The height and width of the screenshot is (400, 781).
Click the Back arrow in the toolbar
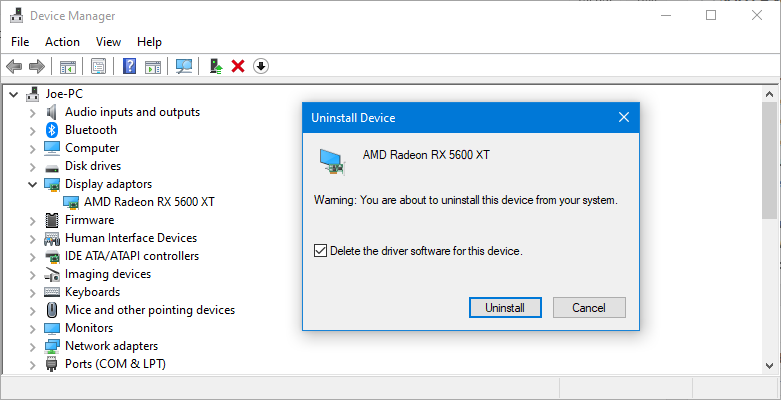pos(14,66)
